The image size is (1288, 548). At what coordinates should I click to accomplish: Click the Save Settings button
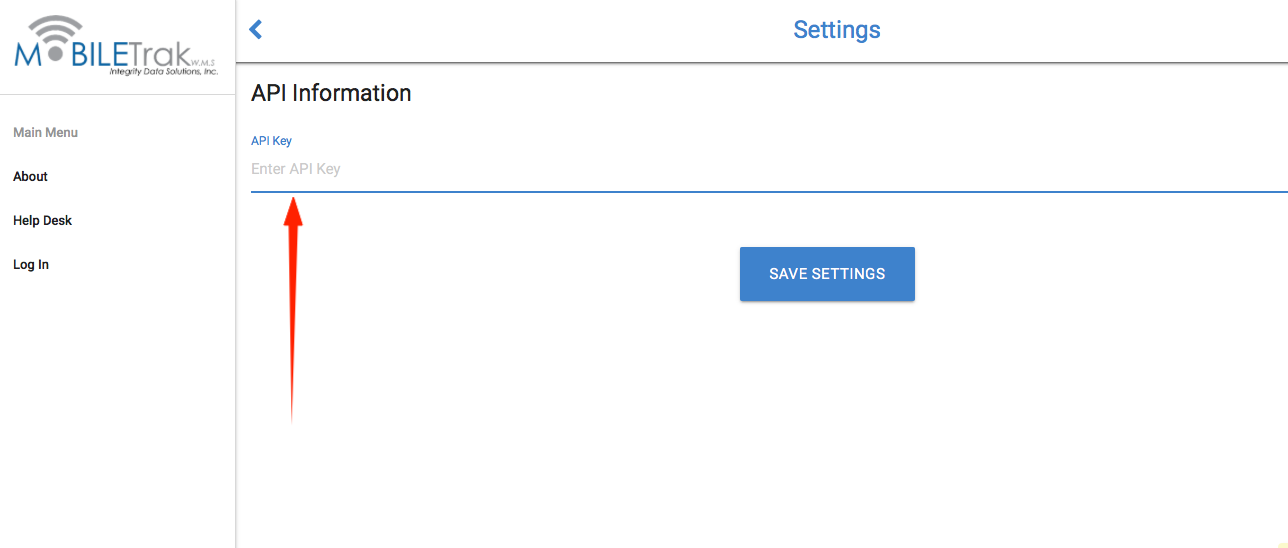pyautogui.click(x=827, y=274)
